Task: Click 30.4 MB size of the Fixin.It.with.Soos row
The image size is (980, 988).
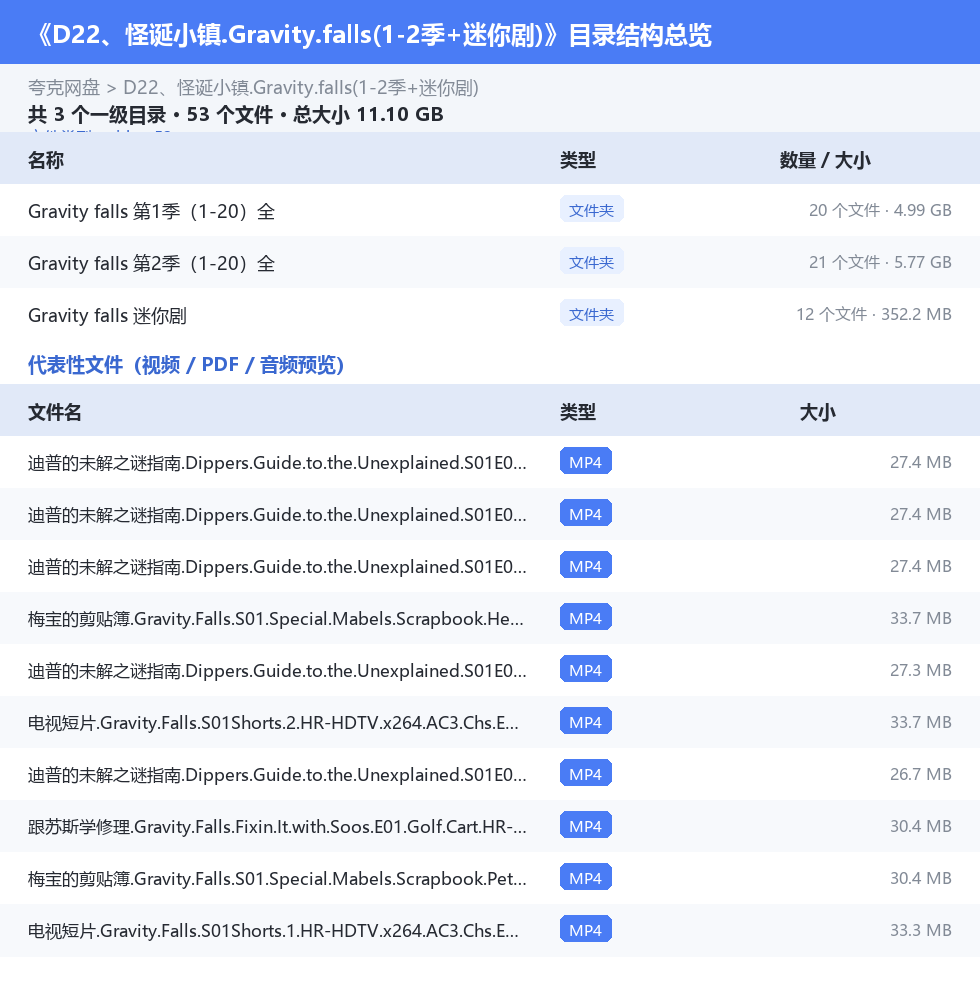Action: pos(920,826)
